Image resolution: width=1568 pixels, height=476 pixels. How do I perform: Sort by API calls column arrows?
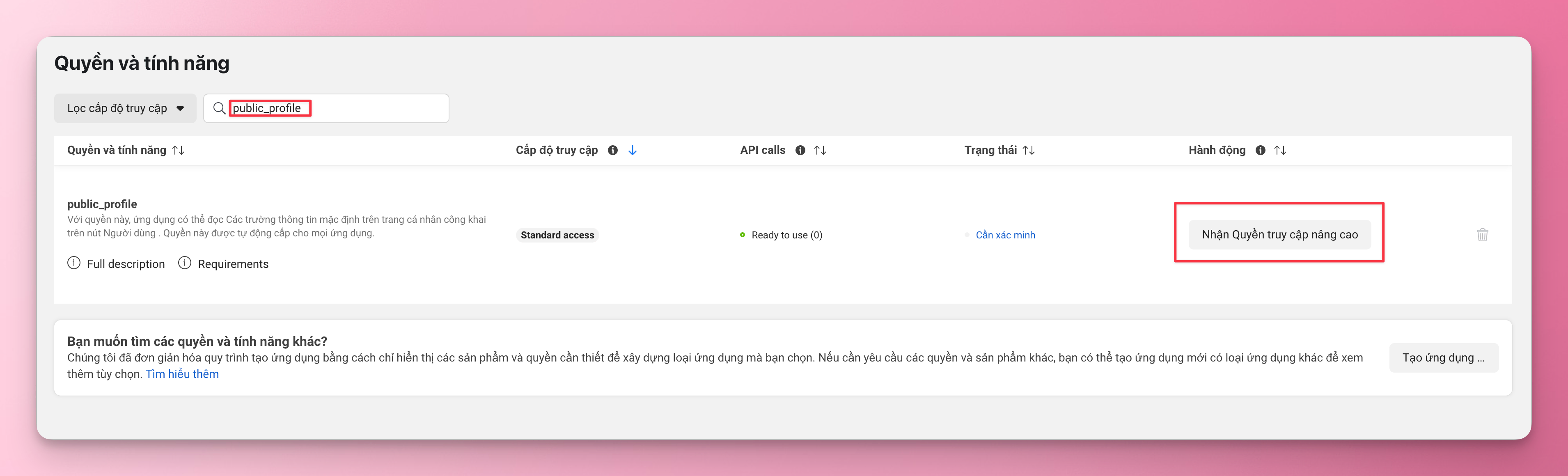(x=820, y=150)
